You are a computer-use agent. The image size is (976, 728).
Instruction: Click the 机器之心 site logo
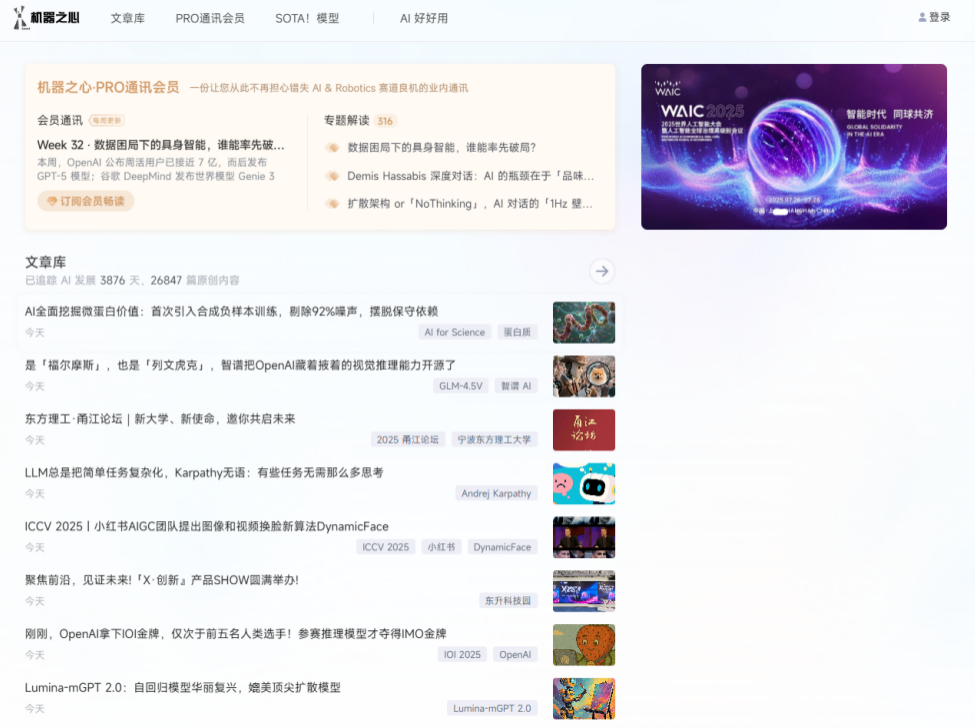point(47,18)
